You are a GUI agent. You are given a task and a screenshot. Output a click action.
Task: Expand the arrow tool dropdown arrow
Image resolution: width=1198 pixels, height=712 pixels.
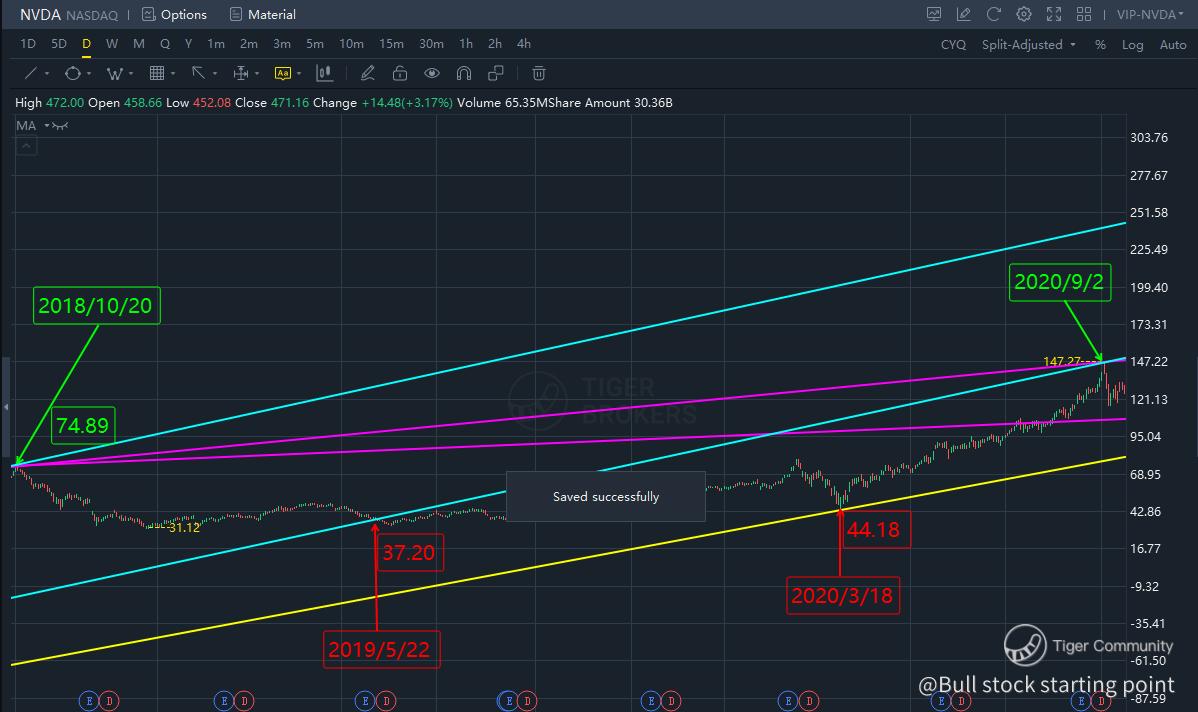215,74
